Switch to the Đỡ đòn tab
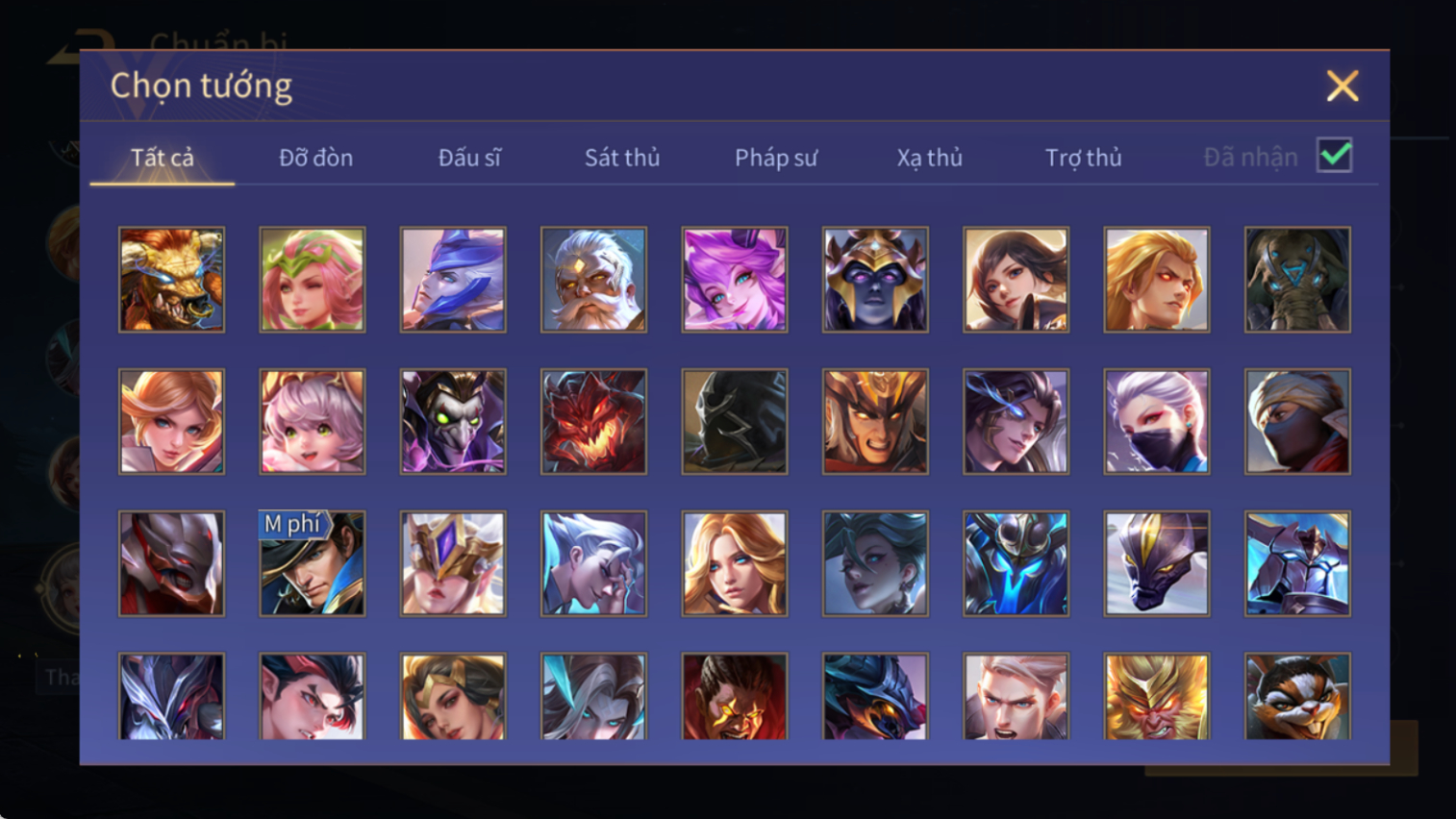 tap(315, 158)
